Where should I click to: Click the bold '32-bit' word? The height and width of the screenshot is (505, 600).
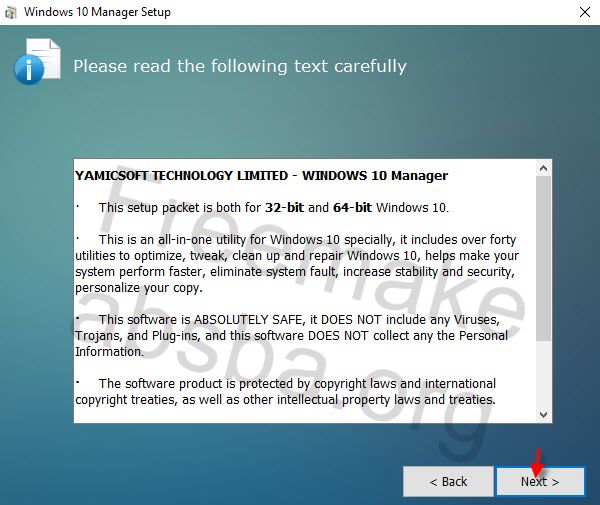(x=284, y=207)
